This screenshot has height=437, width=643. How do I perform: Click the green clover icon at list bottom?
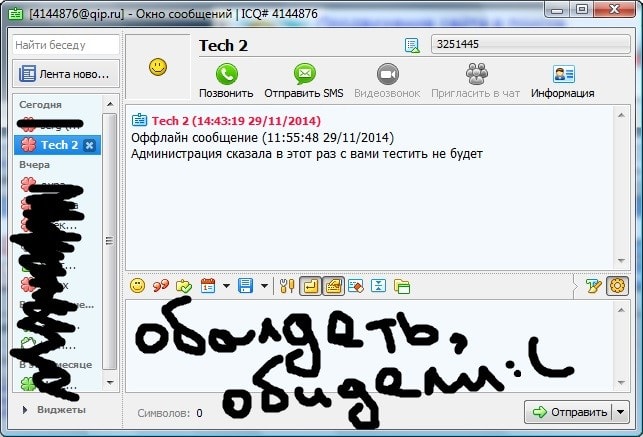click(28, 384)
